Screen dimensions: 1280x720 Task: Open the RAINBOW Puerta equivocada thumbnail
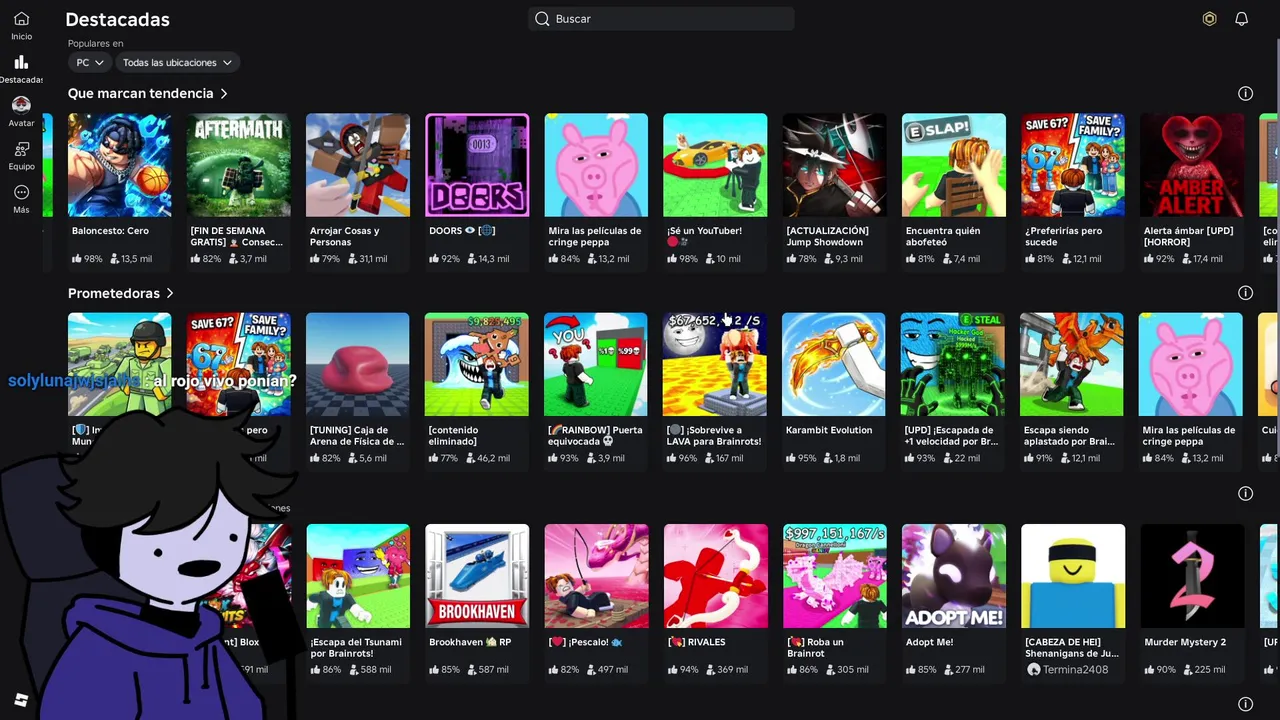click(596, 364)
